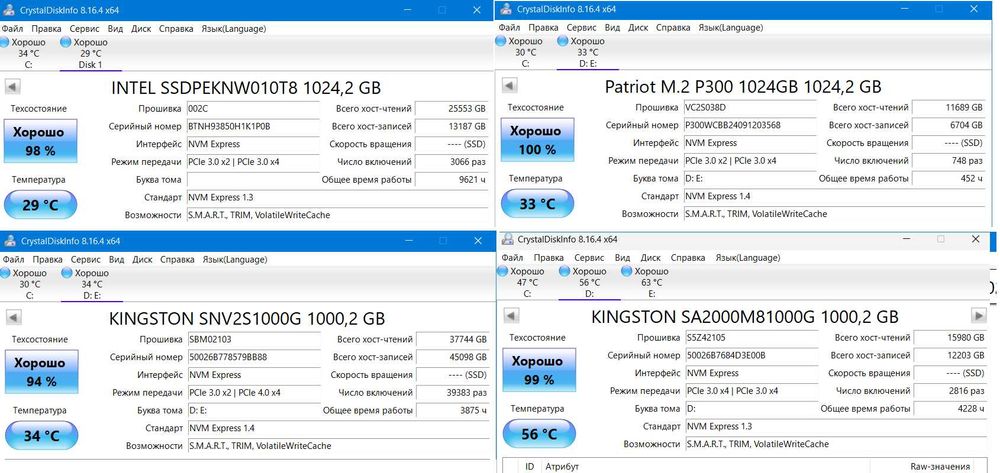The image size is (1000, 473).
Task: Click the 34 °C temperature button in SNV2S1000G panel
Action: (41, 436)
